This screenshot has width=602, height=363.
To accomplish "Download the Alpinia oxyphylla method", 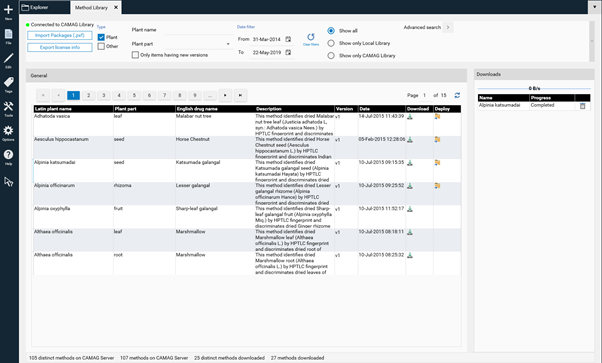I will click(410, 209).
